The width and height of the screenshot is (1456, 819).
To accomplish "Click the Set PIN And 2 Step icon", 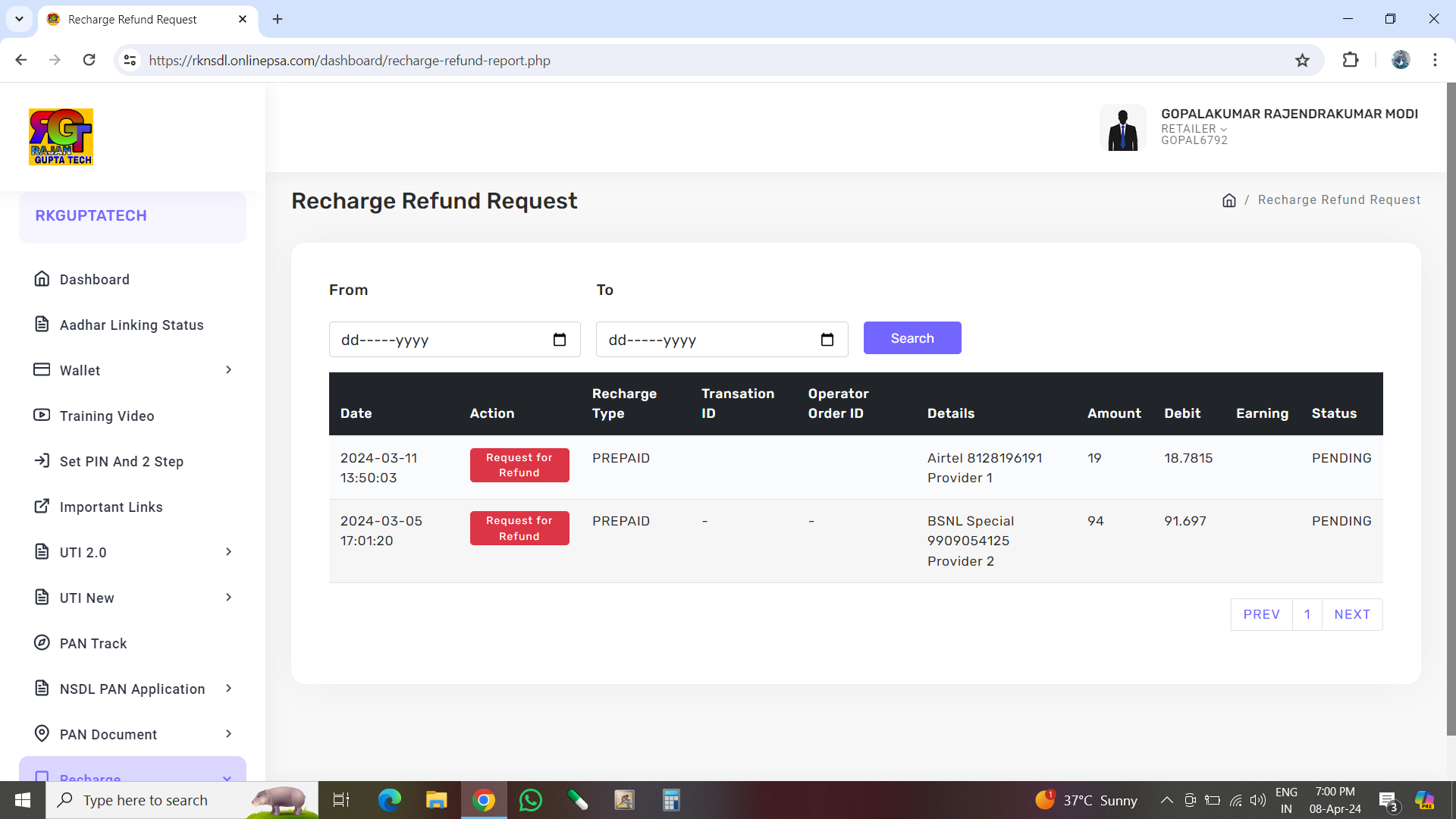I will click(42, 461).
